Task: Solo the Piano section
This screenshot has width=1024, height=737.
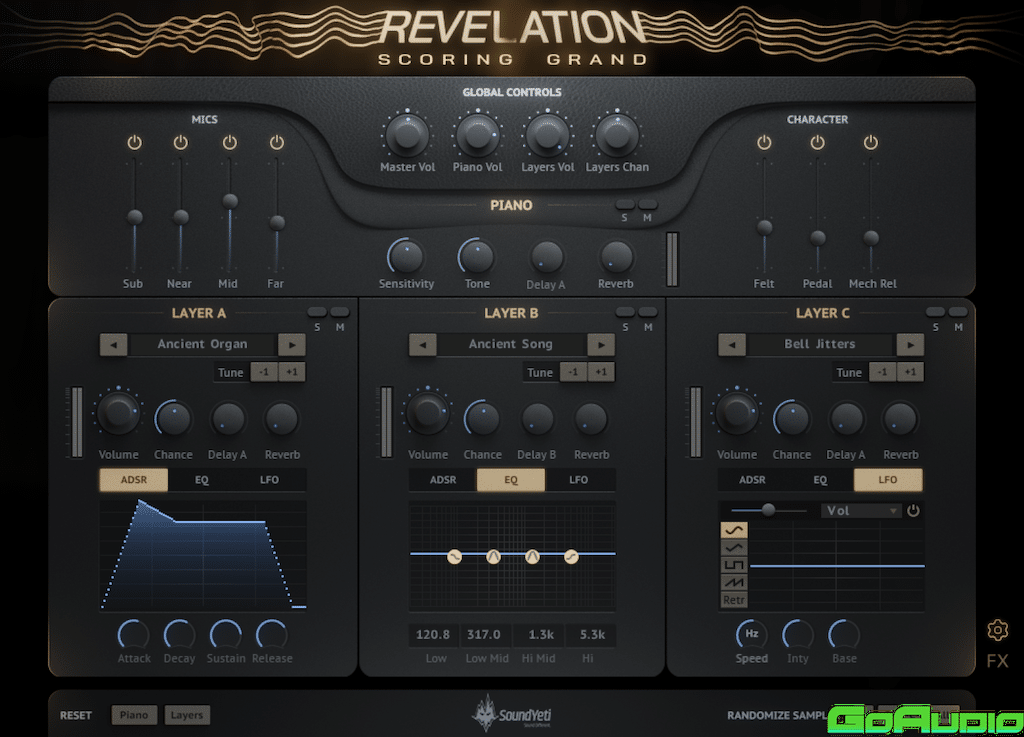Action: pos(625,205)
